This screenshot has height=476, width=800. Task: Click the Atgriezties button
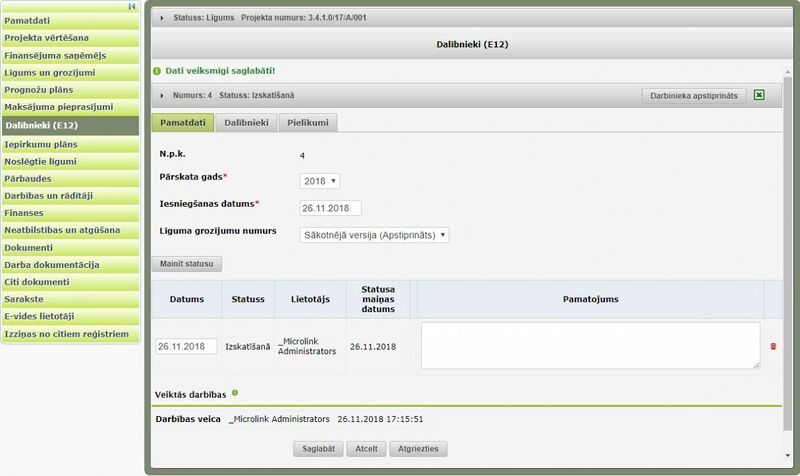tap(418, 449)
